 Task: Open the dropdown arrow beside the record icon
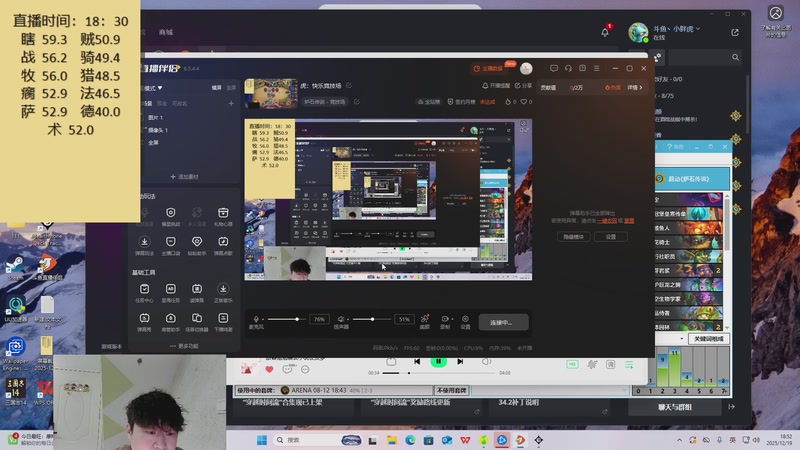452,319
